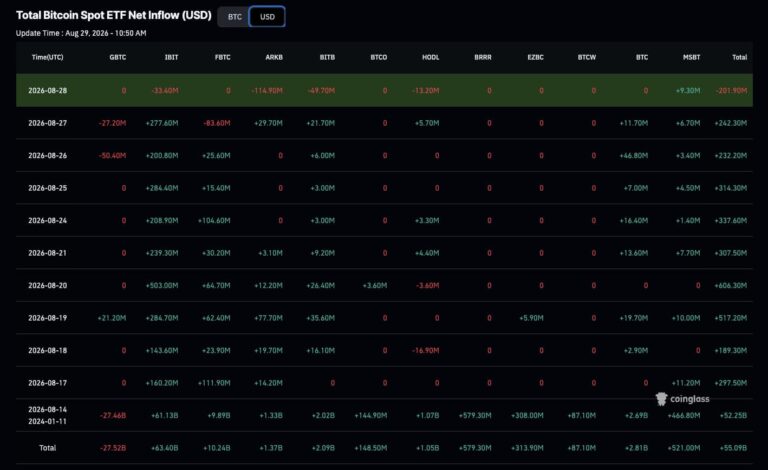768x470 pixels.
Task: Click the MSBT column header
Action: coord(691,57)
